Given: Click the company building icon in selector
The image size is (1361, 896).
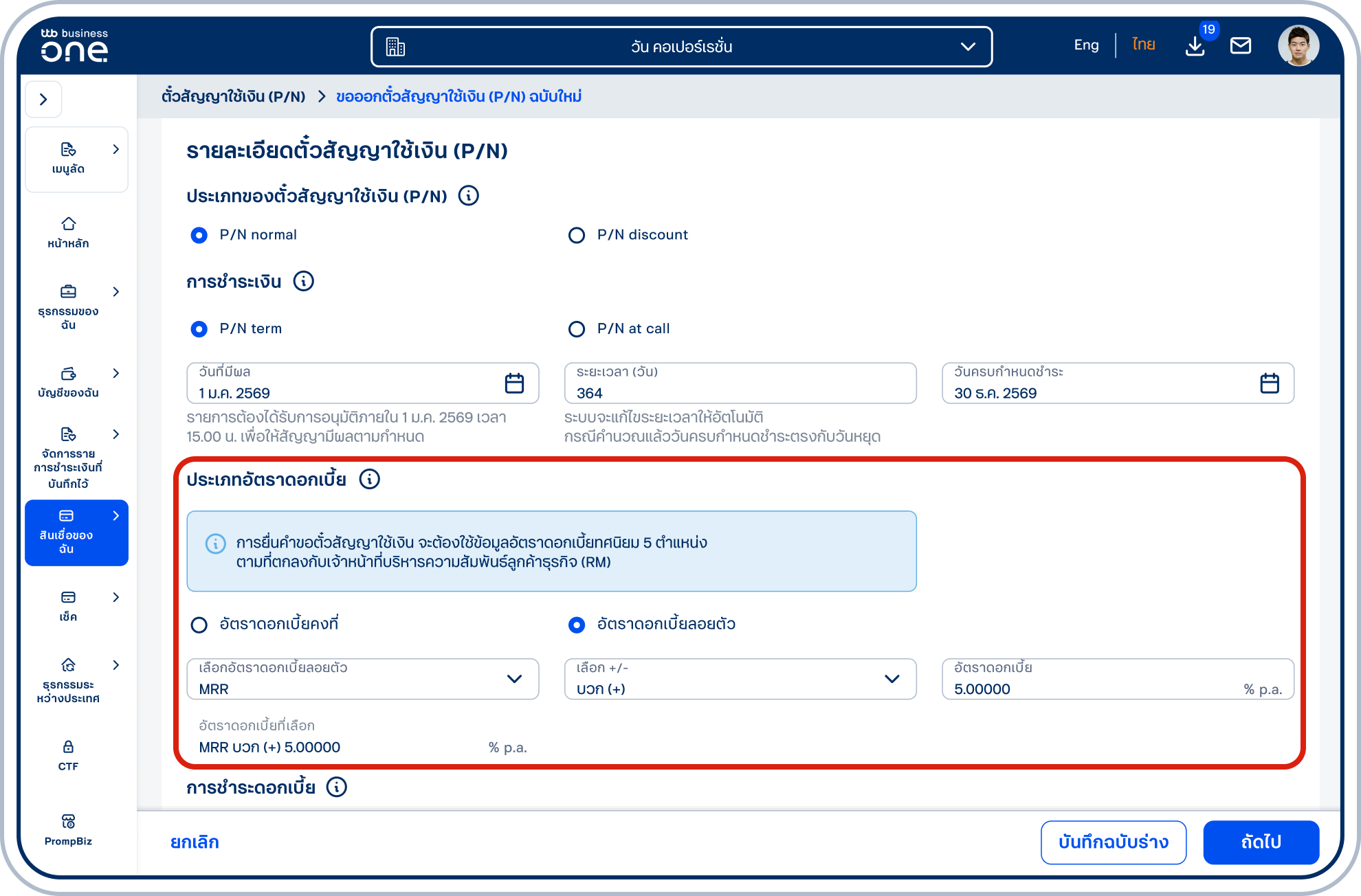Looking at the screenshot, I should [x=395, y=47].
